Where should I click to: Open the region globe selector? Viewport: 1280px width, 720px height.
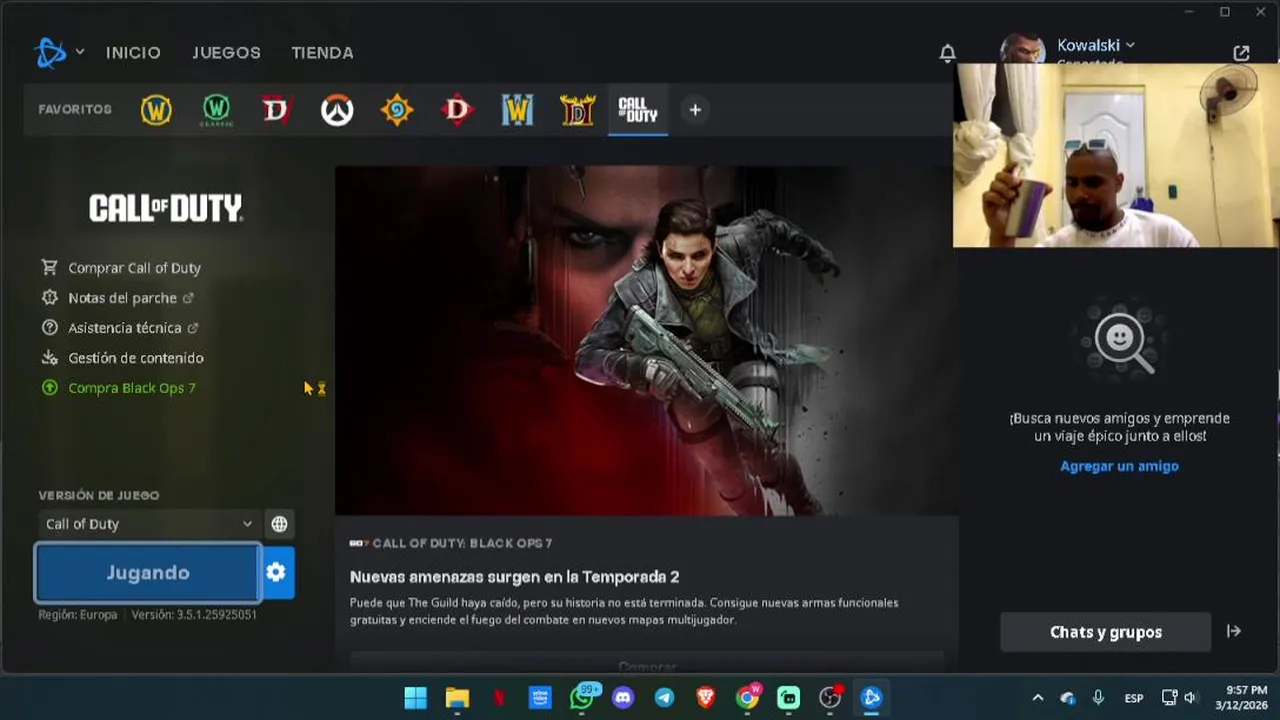(x=279, y=524)
